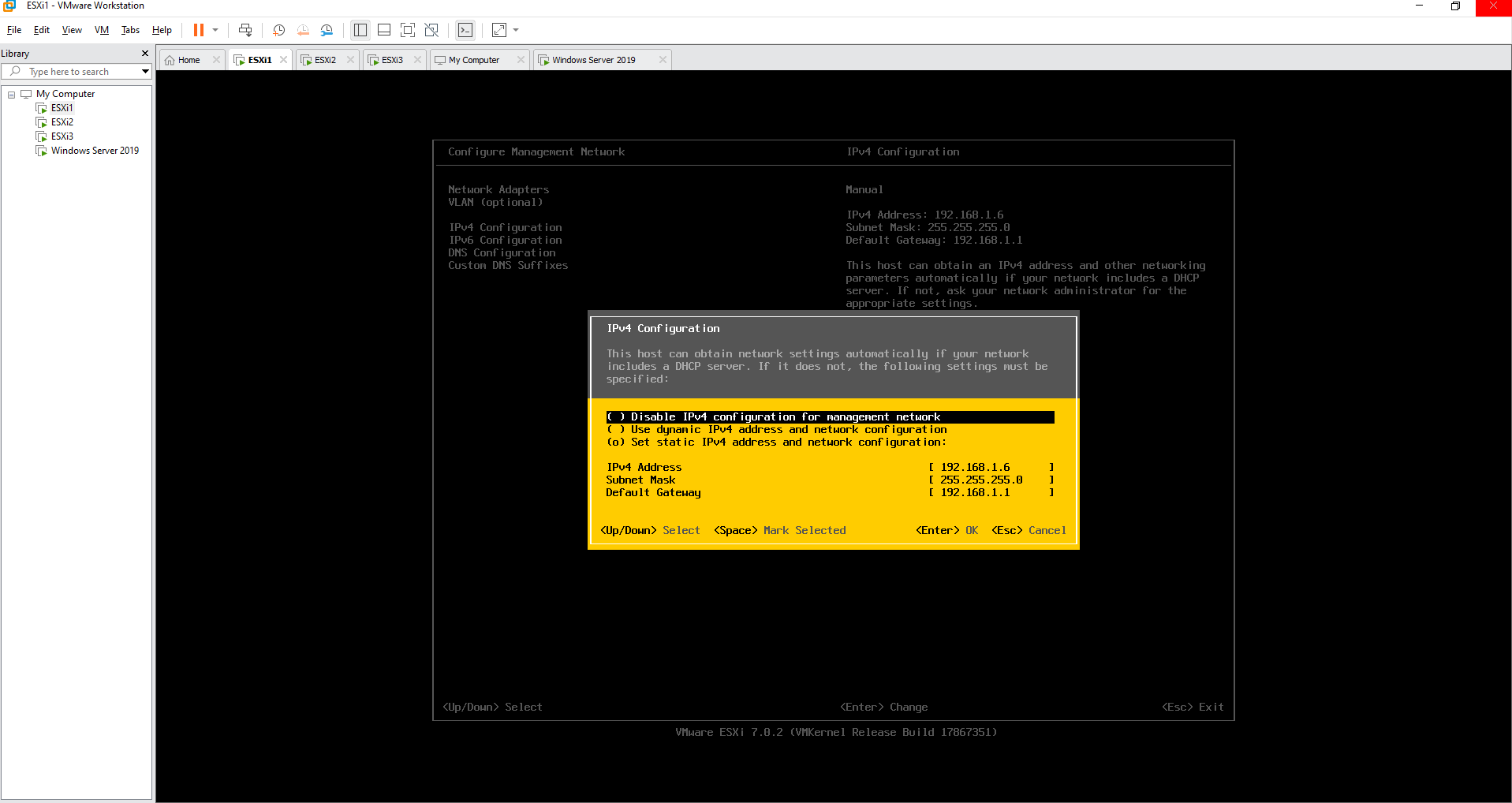The height and width of the screenshot is (803, 1512).
Task: Enter full screen mode icon
Action: [x=408, y=30]
